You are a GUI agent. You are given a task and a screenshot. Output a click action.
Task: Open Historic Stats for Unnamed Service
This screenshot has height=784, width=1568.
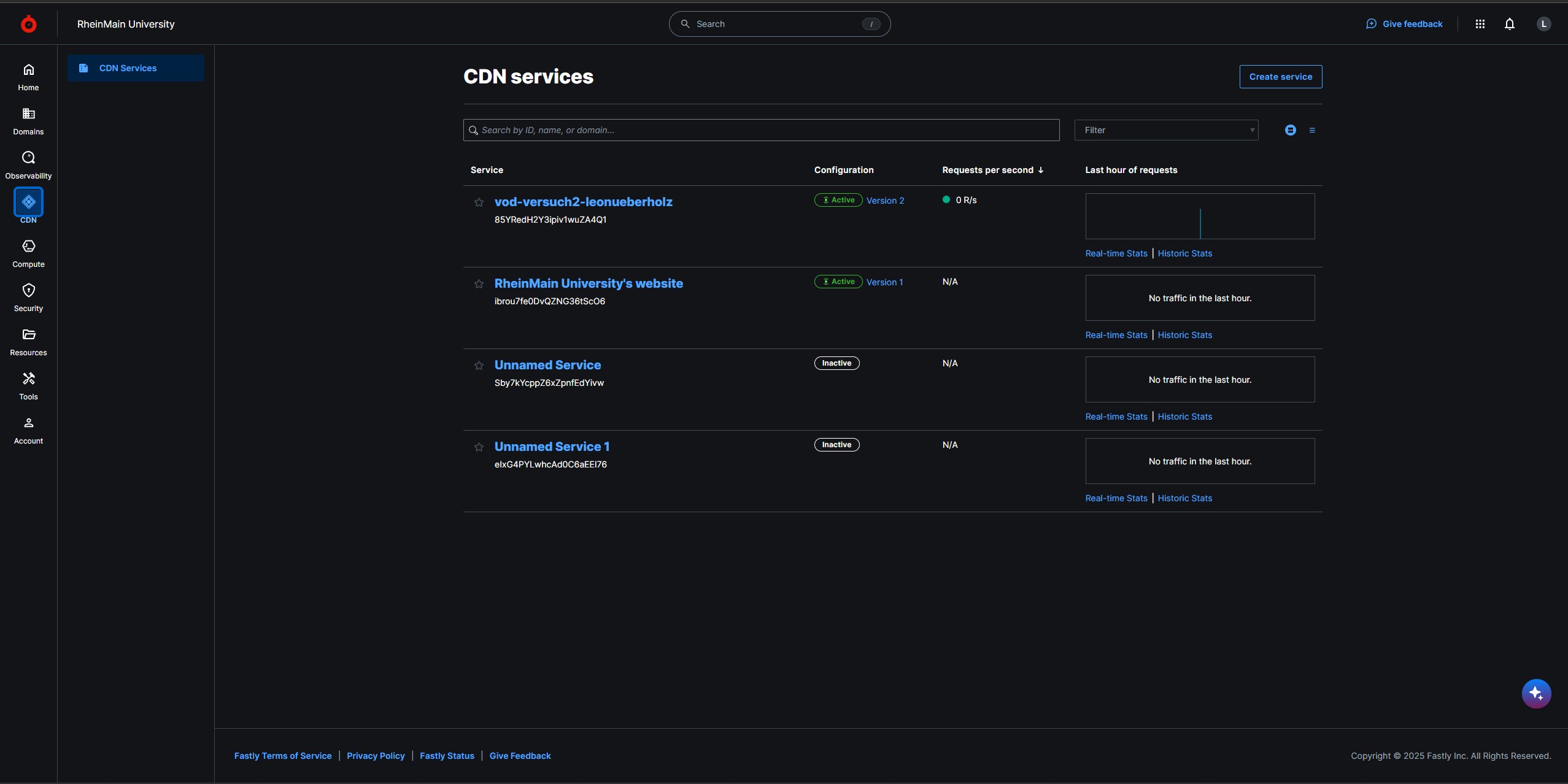point(1184,417)
